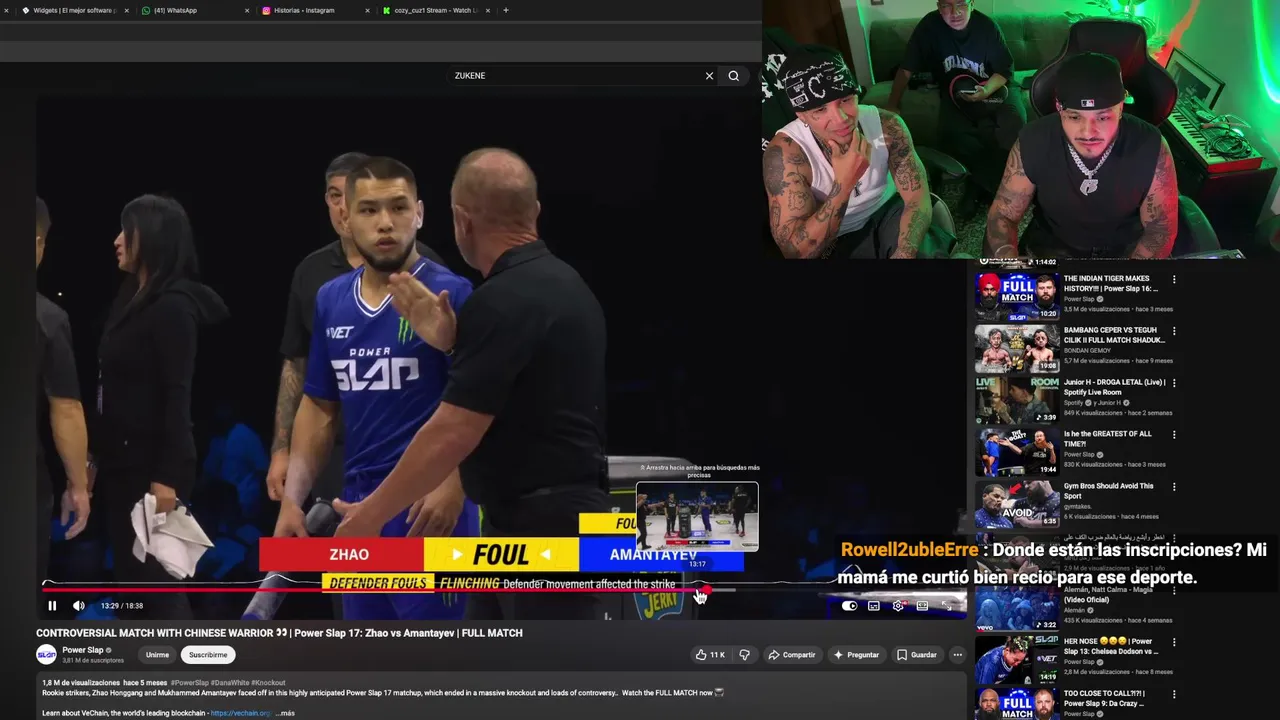Open Junior H DROGA LETAL thumbnail
The width and height of the screenshot is (1280, 720).
(1017, 400)
